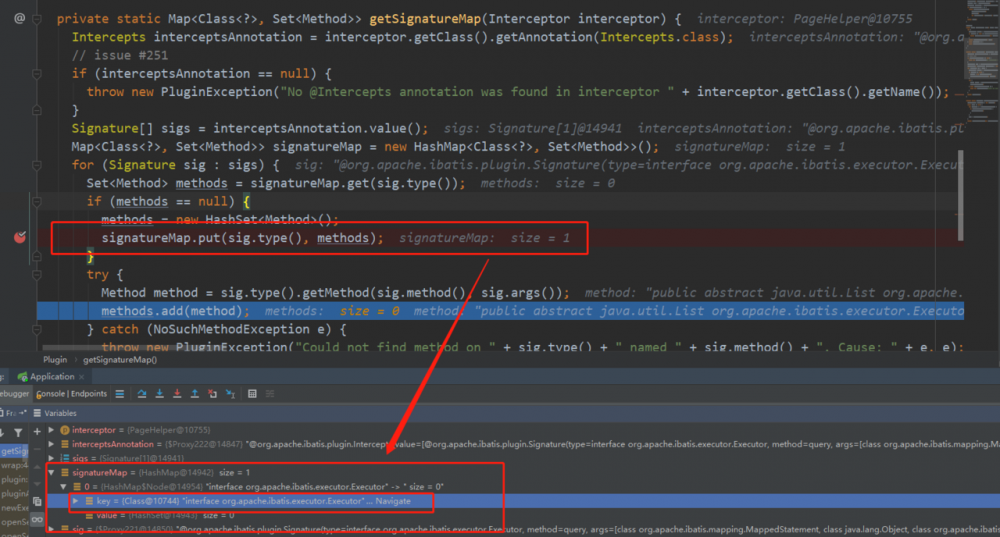1000x537 pixels.
Task: Expand the sigs variable node
Action: (51, 458)
